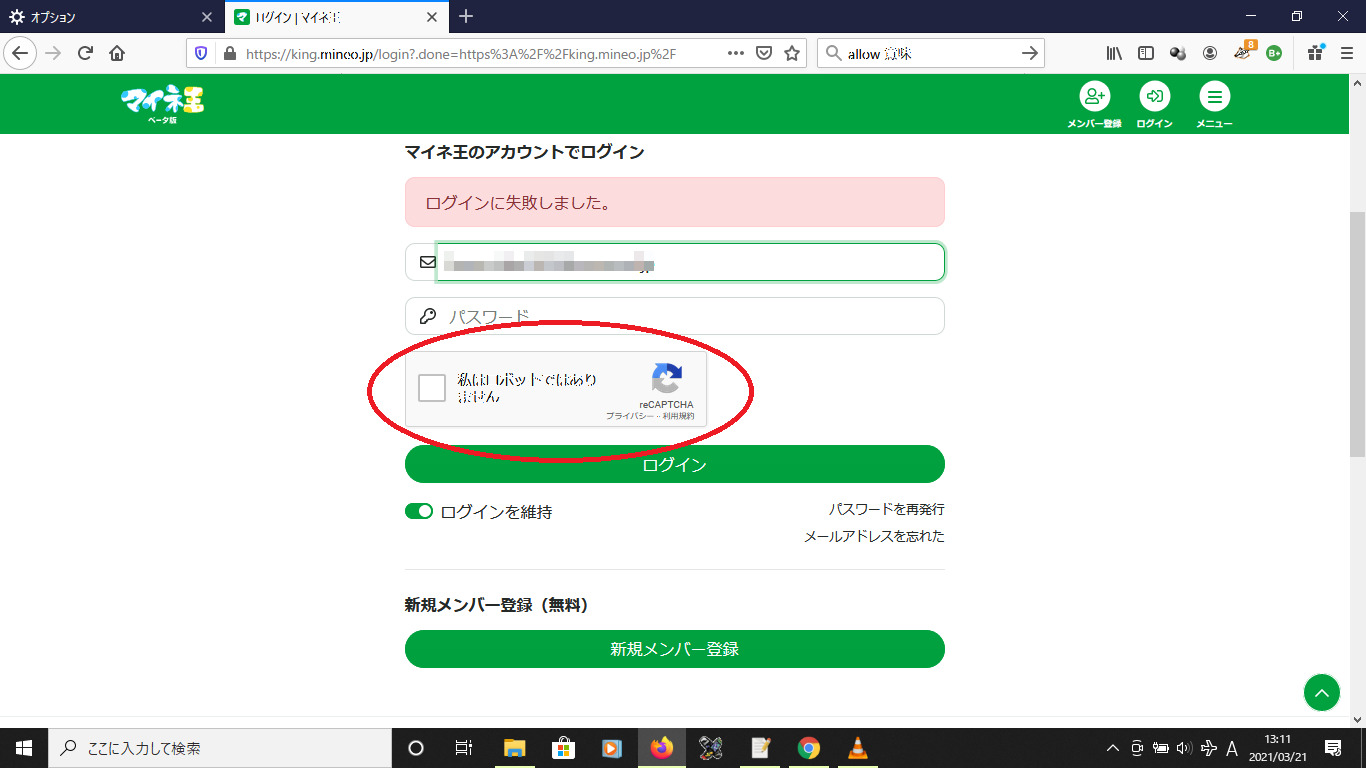Open the メールアドレスを忘れた link
The height and width of the screenshot is (768, 1366).
pos(874,536)
